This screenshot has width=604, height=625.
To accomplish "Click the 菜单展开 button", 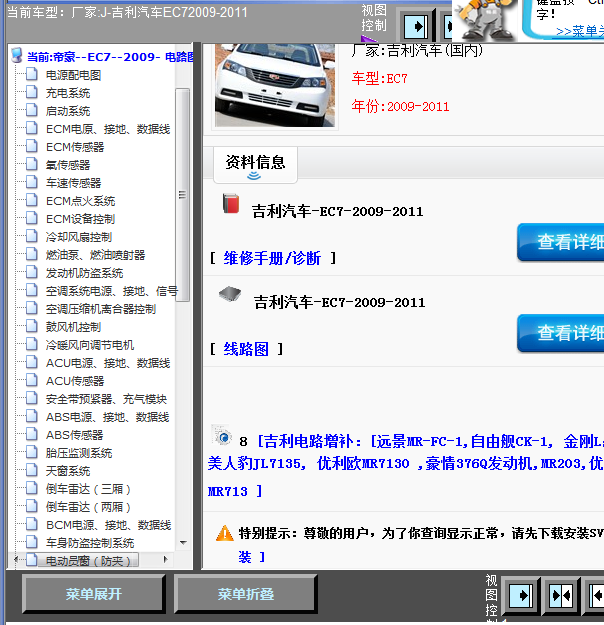I will (x=94, y=594).
